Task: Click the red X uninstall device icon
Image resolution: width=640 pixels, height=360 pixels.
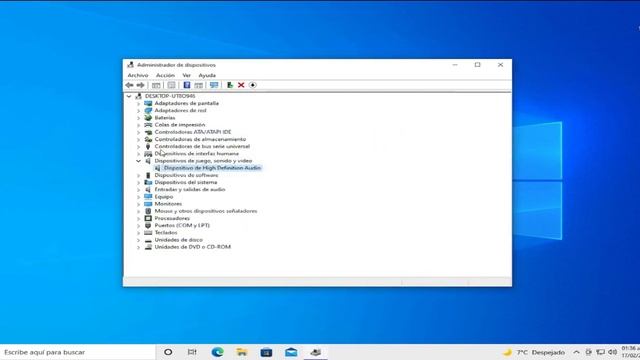Action: (x=241, y=85)
